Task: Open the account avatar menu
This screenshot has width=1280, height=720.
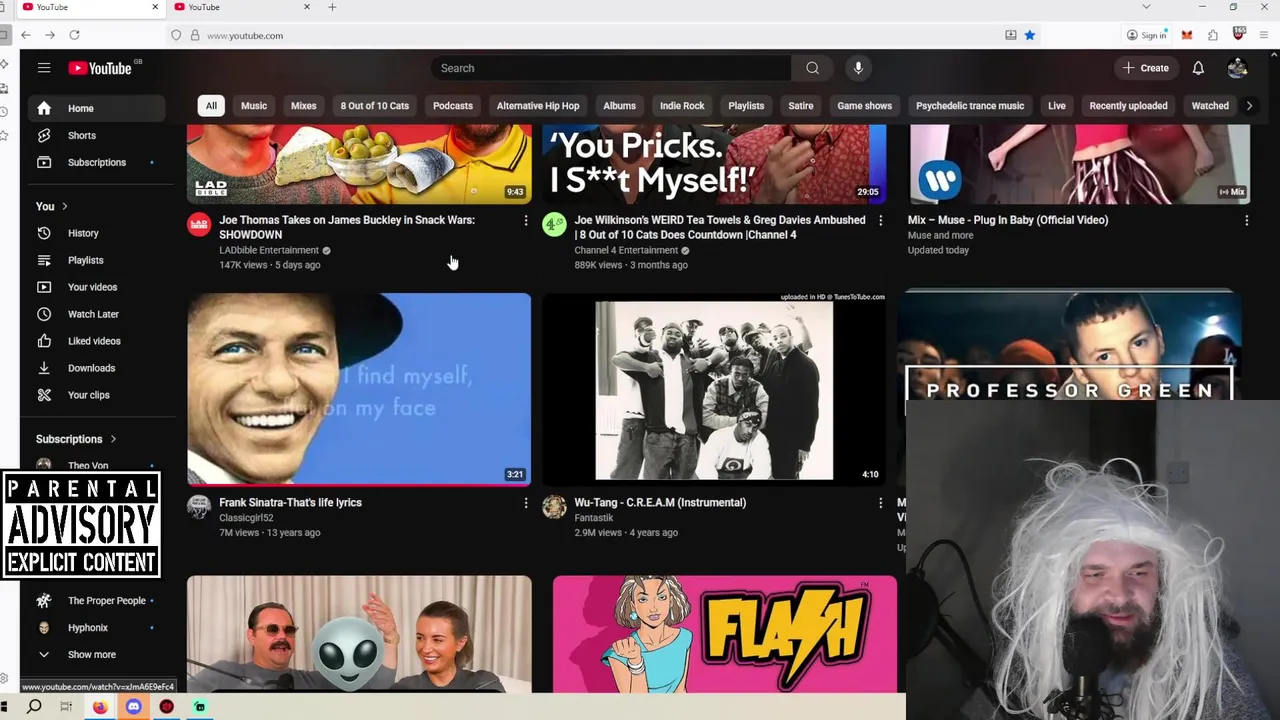Action: point(1237,68)
